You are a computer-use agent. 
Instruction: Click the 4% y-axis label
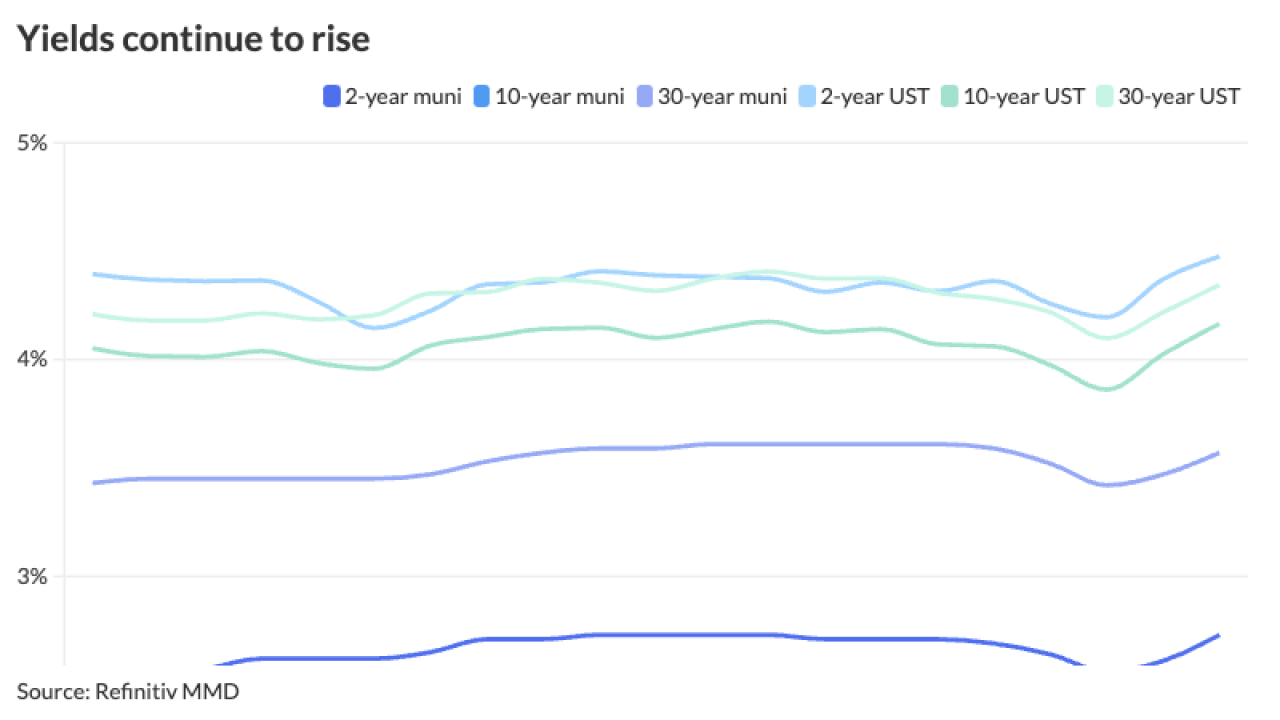tap(32, 359)
